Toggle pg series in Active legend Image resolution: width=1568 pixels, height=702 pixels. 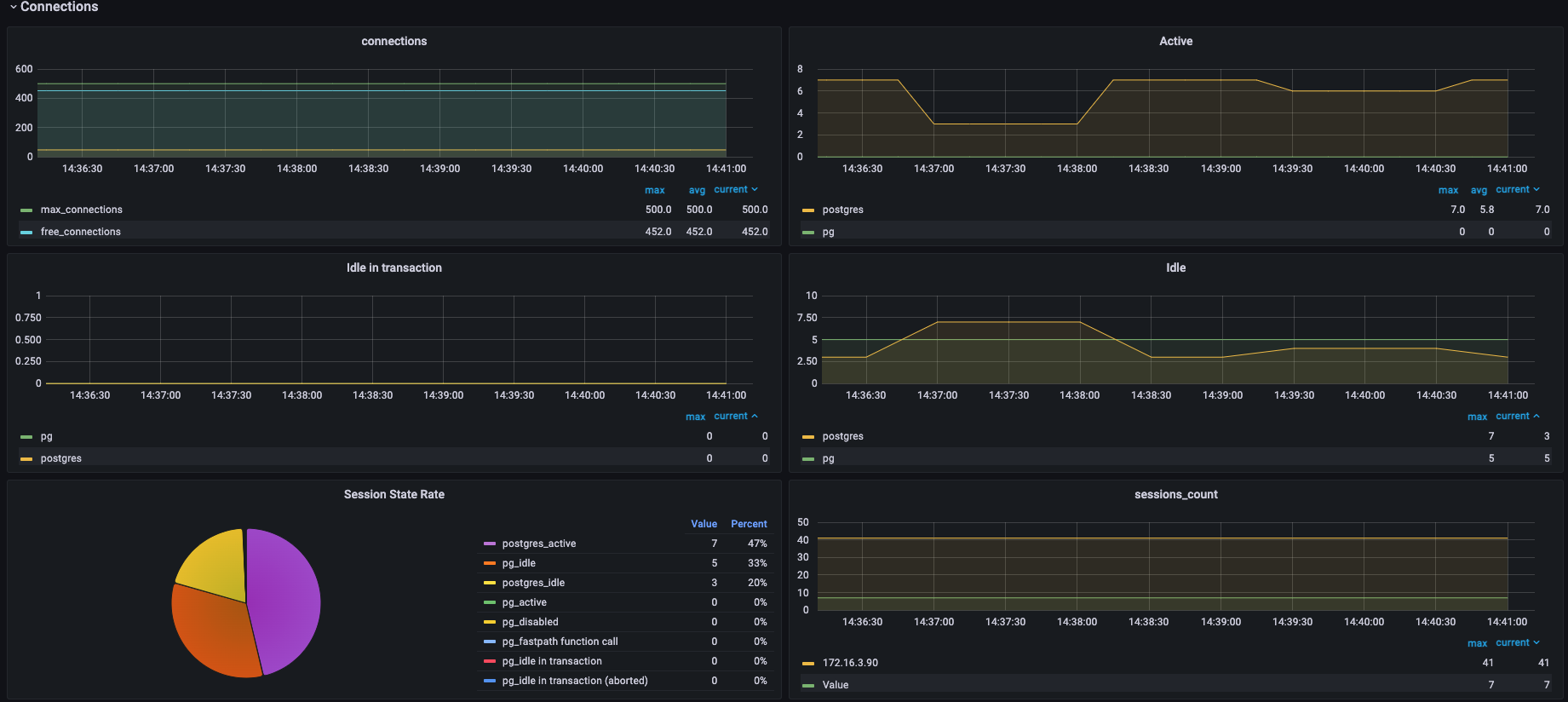[828, 232]
